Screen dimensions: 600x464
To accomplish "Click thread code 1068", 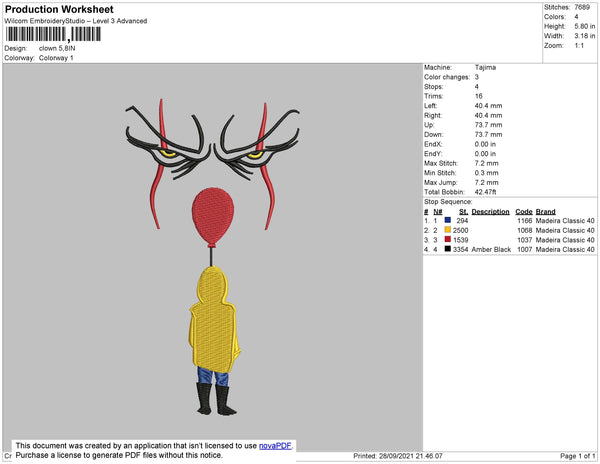I will pos(525,230).
